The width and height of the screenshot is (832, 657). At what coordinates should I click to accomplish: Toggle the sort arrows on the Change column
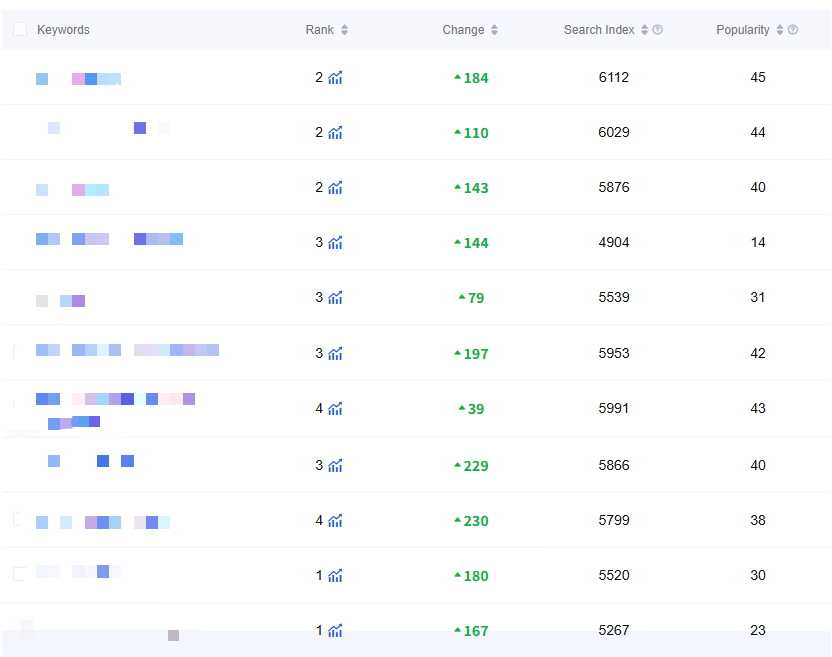pyautogui.click(x=494, y=30)
